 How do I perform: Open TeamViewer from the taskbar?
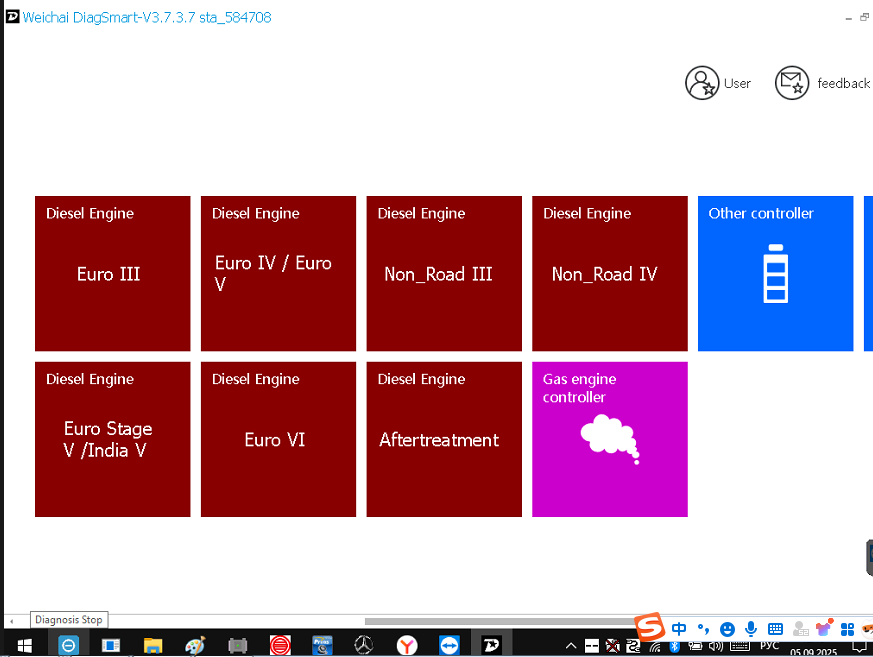click(449, 645)
